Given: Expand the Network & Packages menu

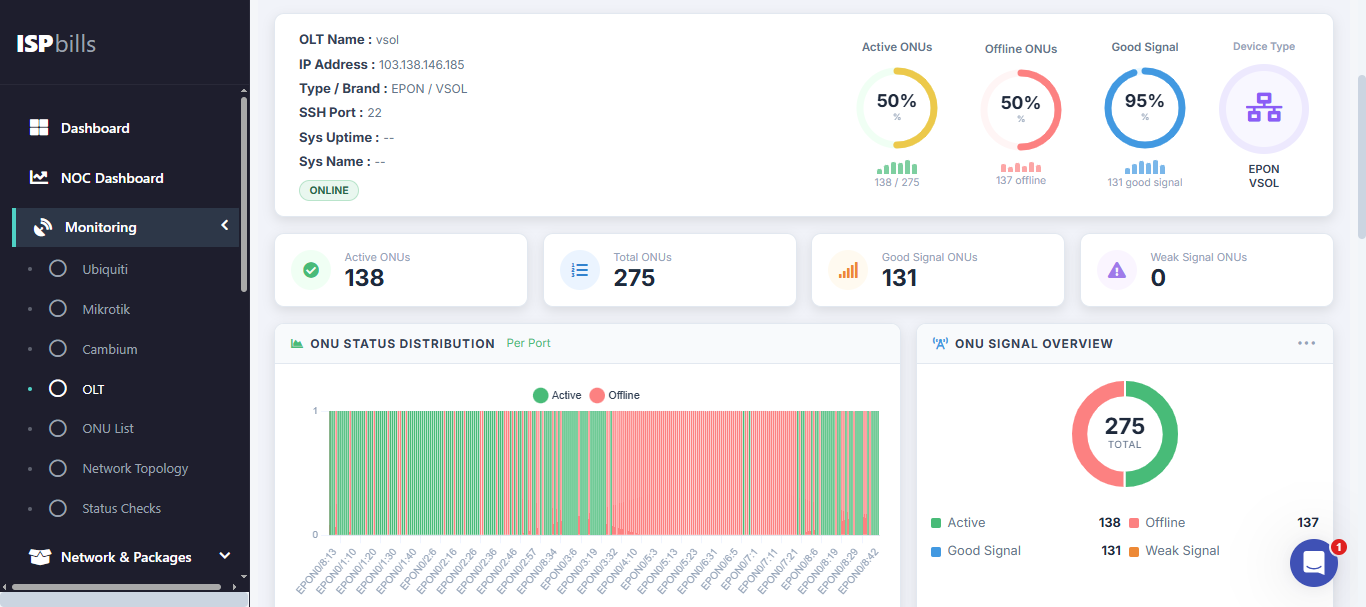Looking at the screenshot, I should 224,555.
